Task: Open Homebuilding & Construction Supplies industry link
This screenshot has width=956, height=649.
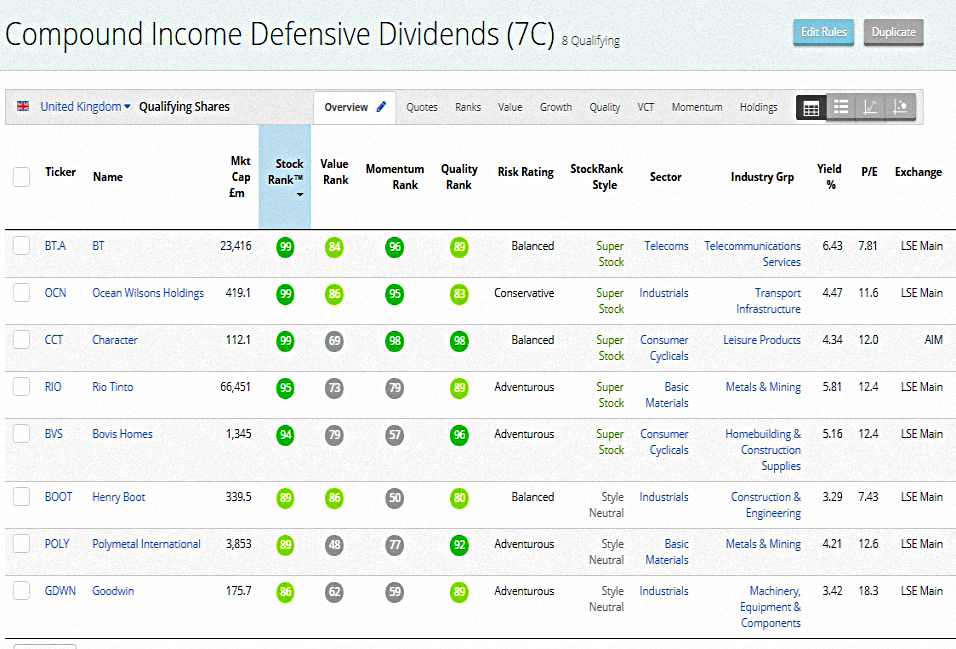Action: [x=763, y=450]
